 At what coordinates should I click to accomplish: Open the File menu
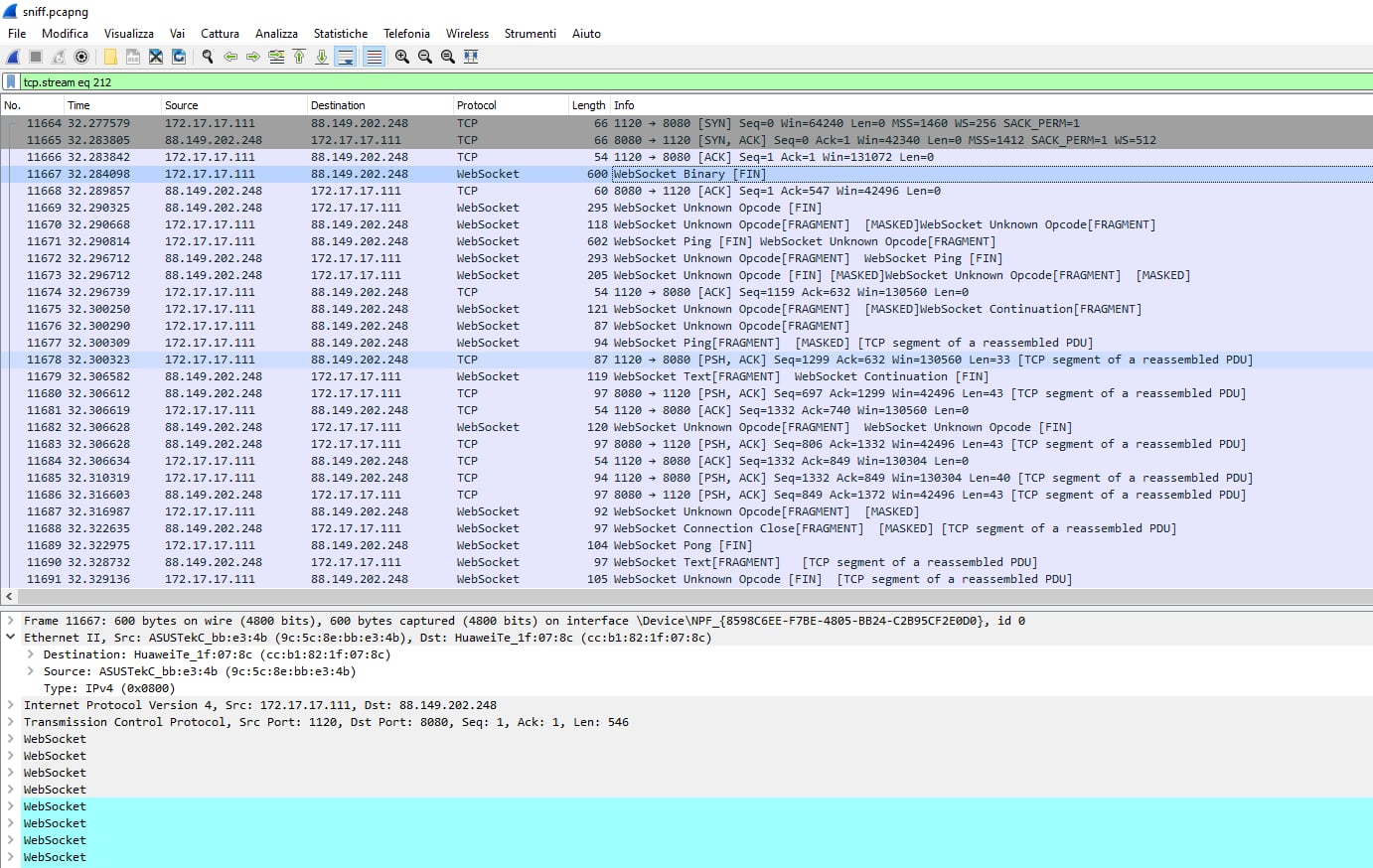coord(17,34)
